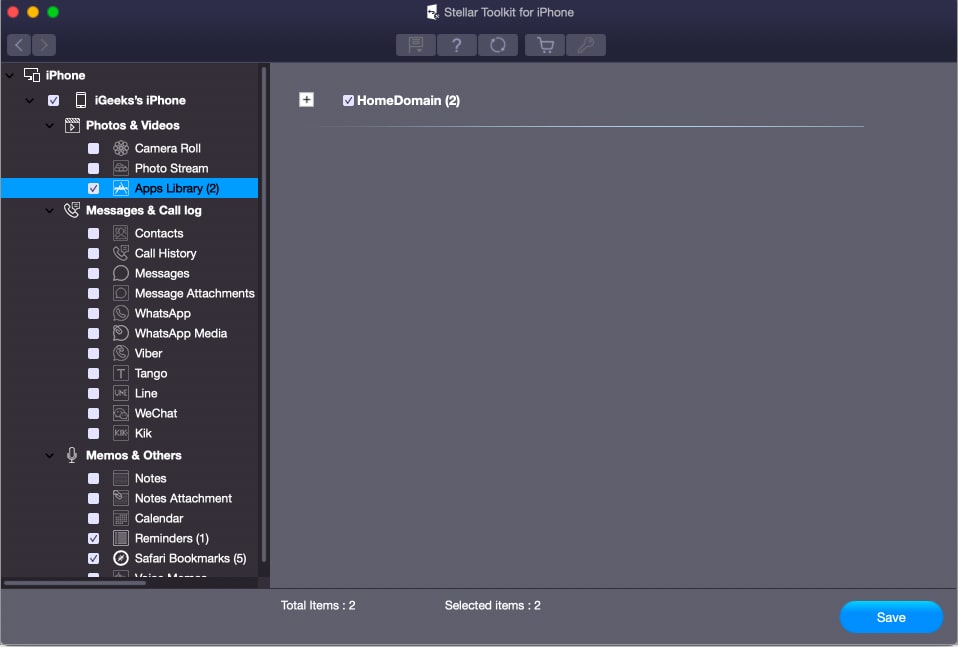Click the Contacts icon
Screen dimensions: 958x647
(x=121, y=233)
